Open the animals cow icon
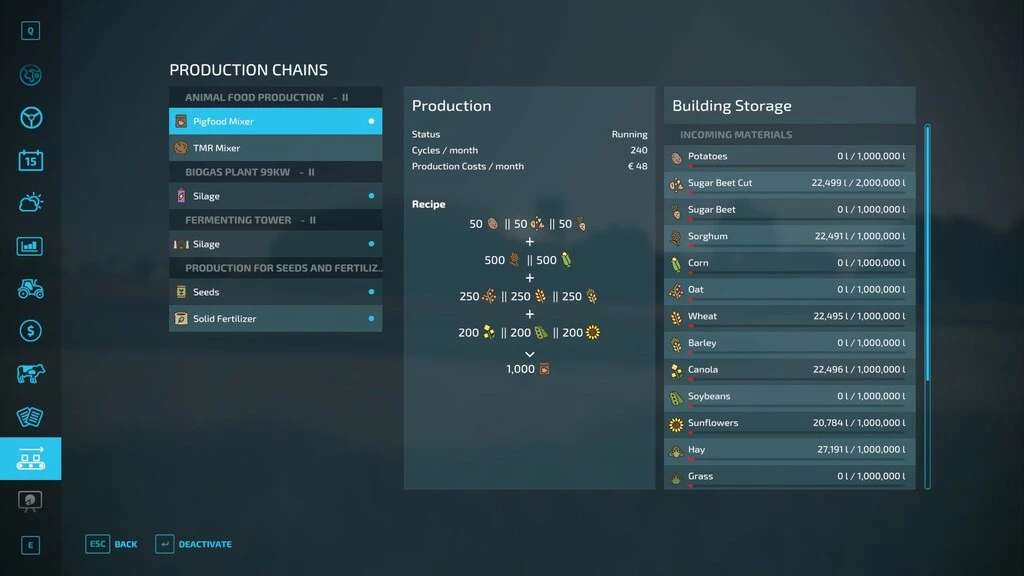 point(30,374)
